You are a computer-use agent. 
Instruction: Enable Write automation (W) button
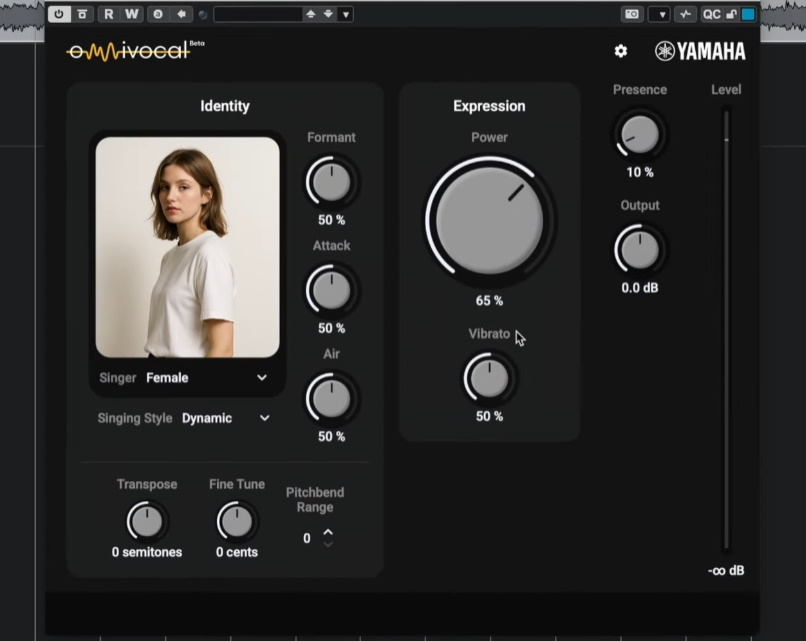[x=132, y=14]
